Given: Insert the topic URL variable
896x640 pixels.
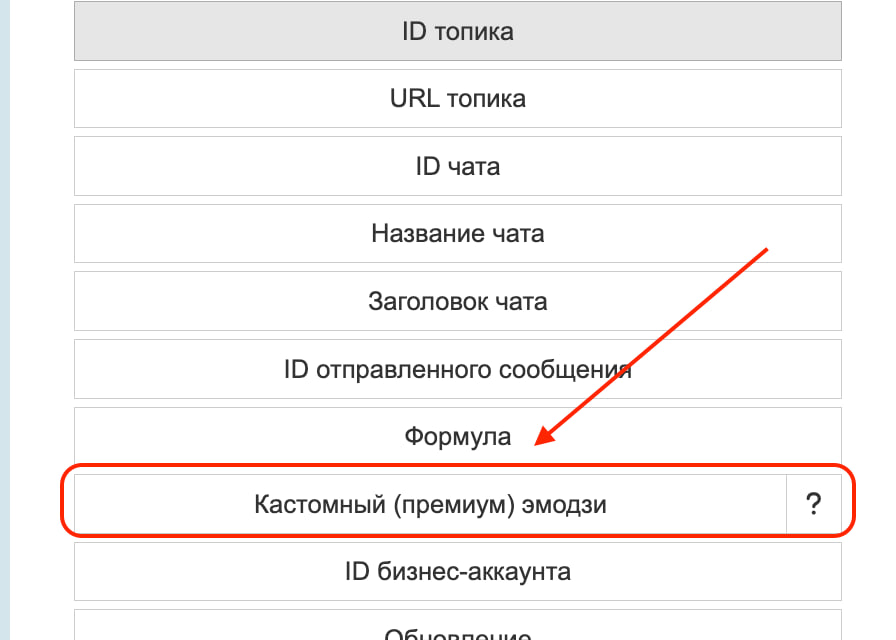Looking at the screenshot, I should point(457,98).
